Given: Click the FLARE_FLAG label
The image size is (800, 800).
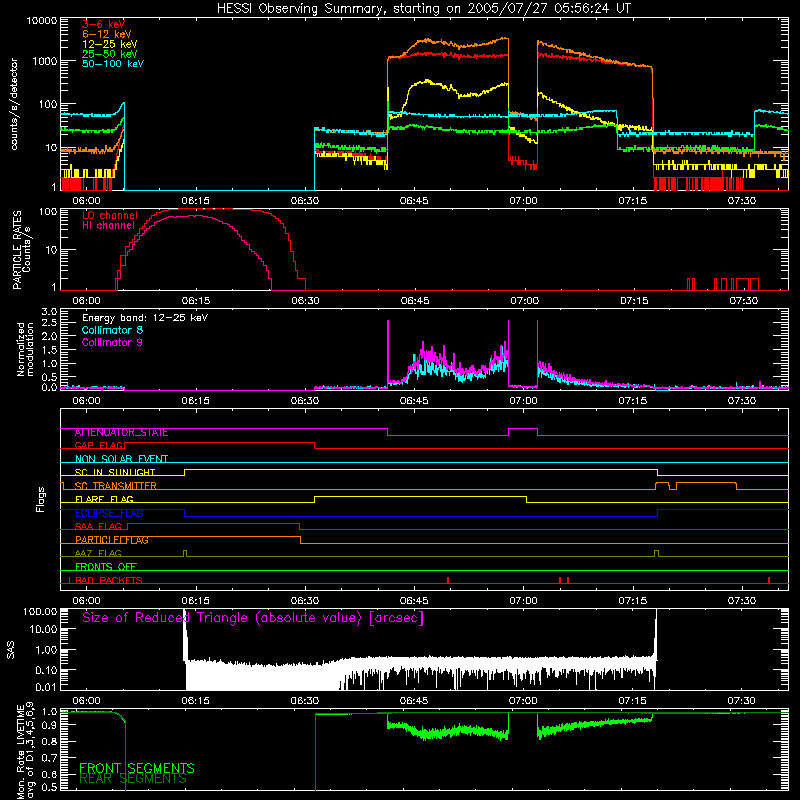Looking at the screenshot, I should coord(104,499).
